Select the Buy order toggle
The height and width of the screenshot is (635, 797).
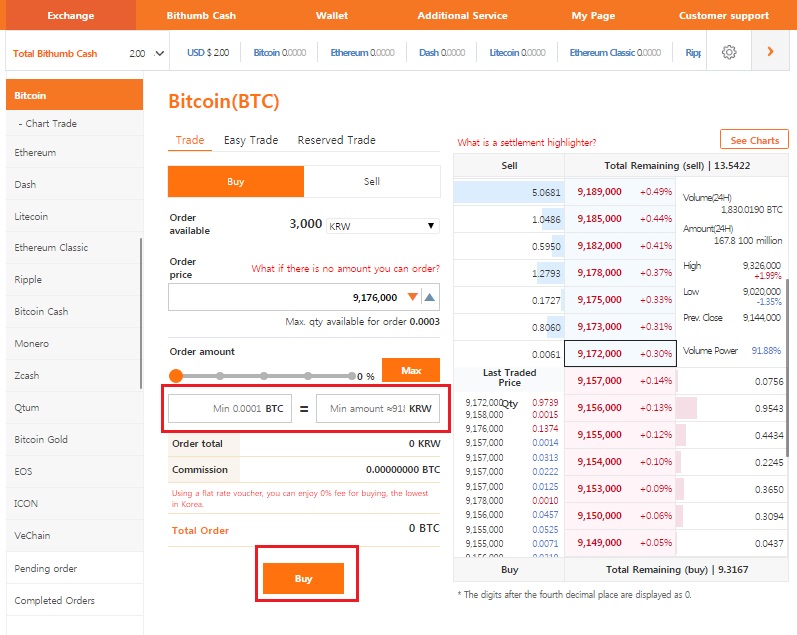tap(236, 182)
